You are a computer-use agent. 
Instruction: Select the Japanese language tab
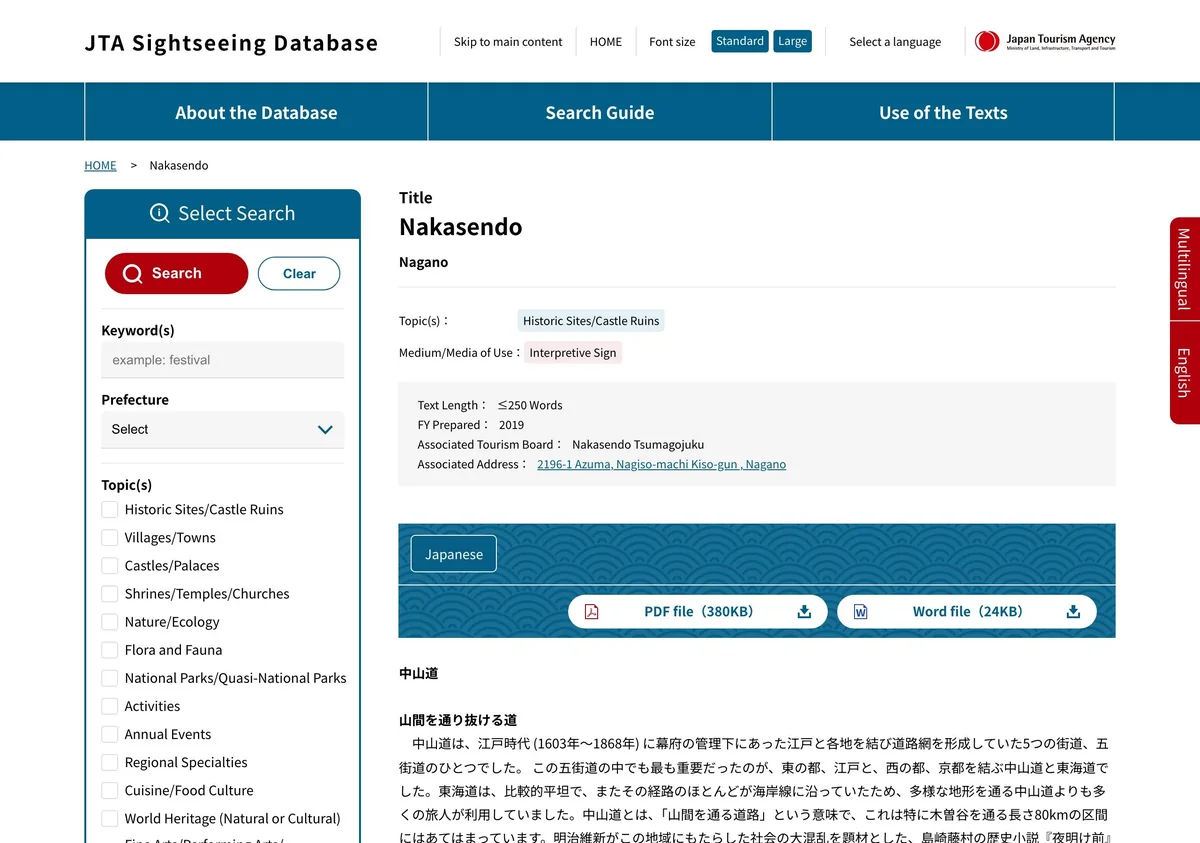click(x=454, y=554)
